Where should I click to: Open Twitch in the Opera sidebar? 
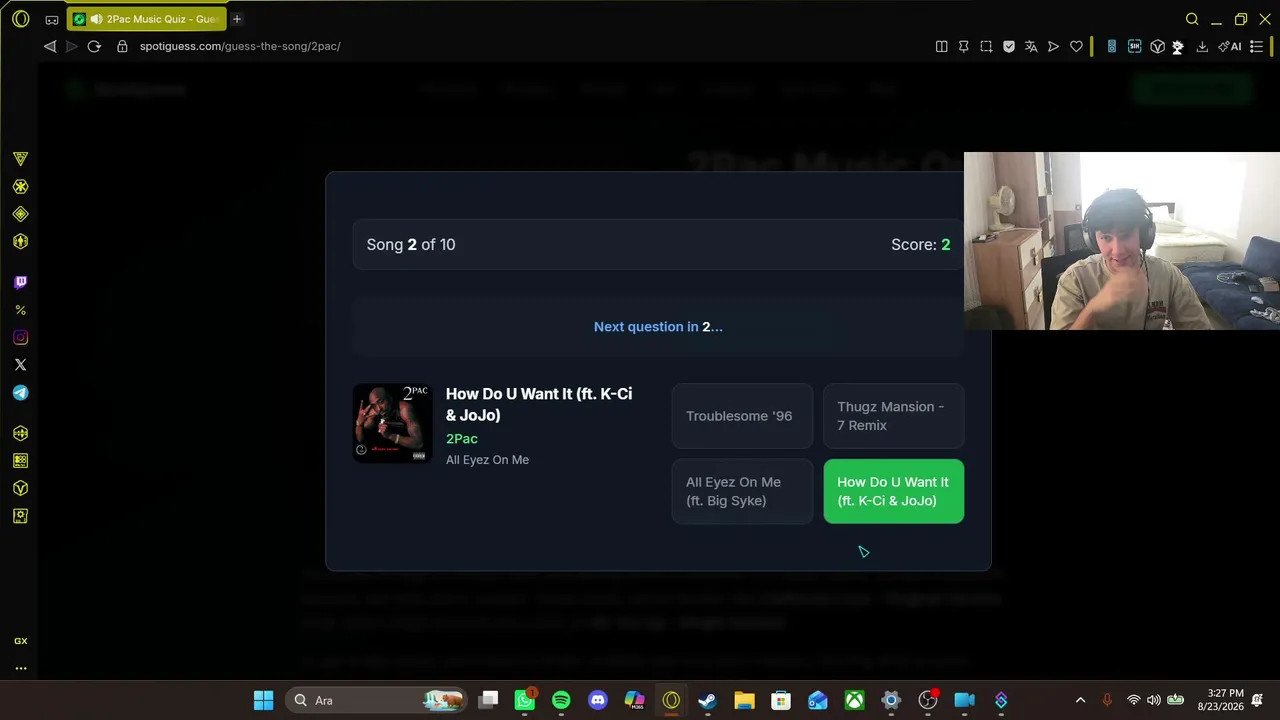[20, 283]
